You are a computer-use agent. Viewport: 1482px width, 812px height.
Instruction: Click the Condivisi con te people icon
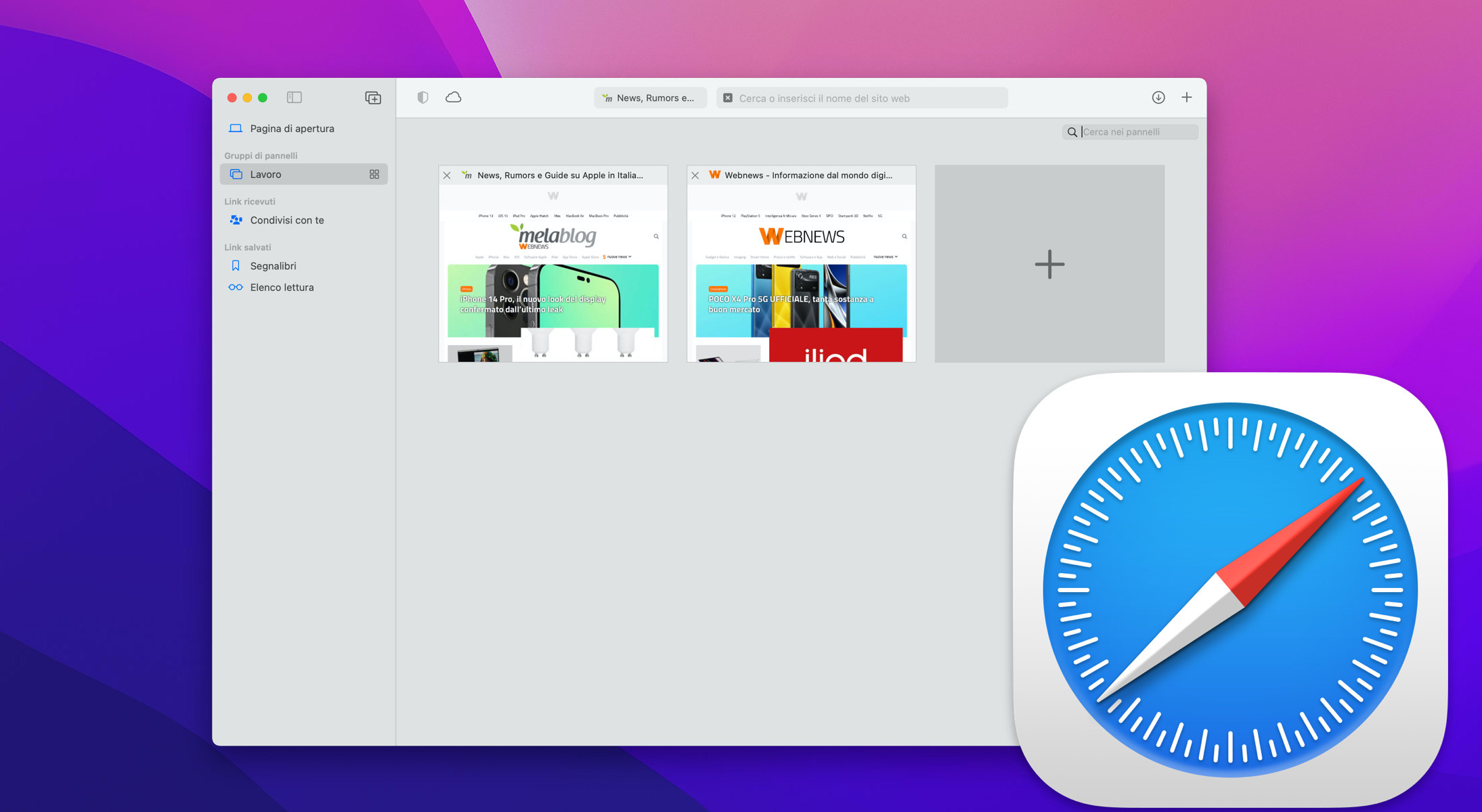tap(235, 220)
